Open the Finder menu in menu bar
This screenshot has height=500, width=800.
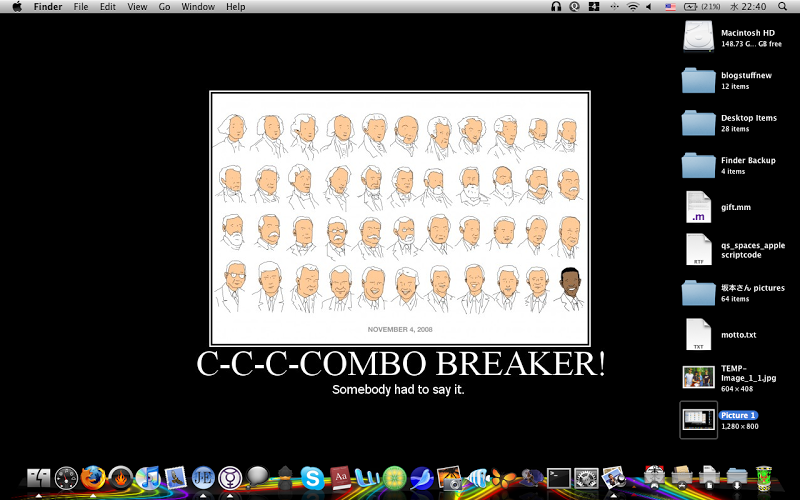pos(48,7)
